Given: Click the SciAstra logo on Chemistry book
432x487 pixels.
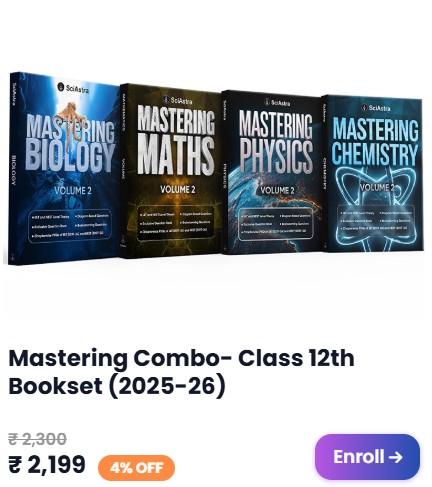Looking at the screenshot, I should pos(376,107).
